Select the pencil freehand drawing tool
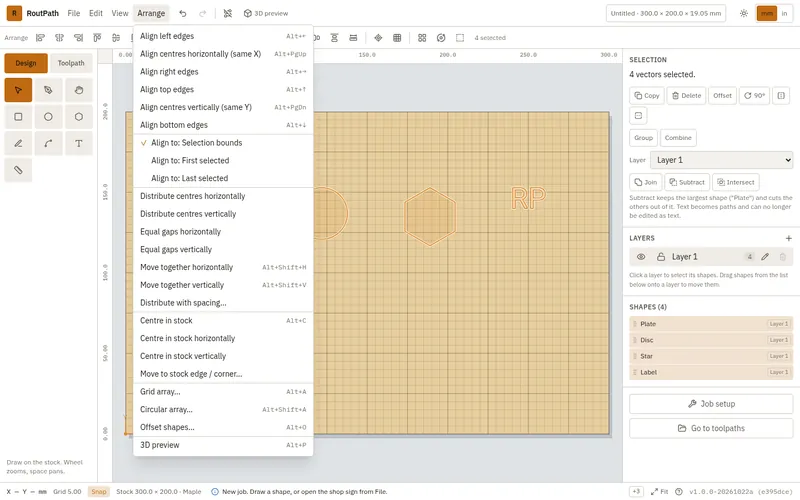This screenshot has width=800, height=500. 18,143
